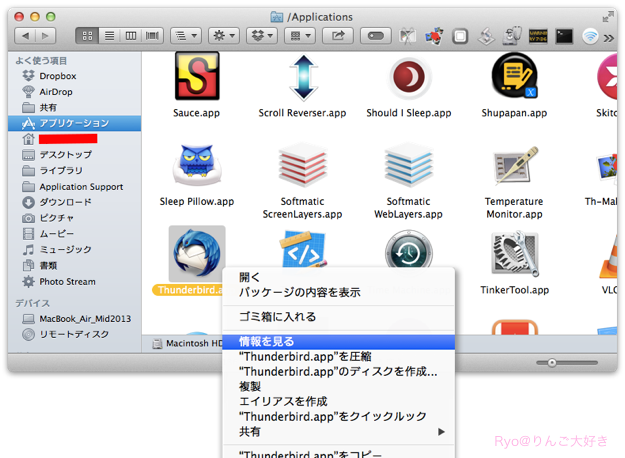
Task: Select MacBook_Air_Mid2013 device in sidebar
Action: pyautogui.click(x=74, y=318)
